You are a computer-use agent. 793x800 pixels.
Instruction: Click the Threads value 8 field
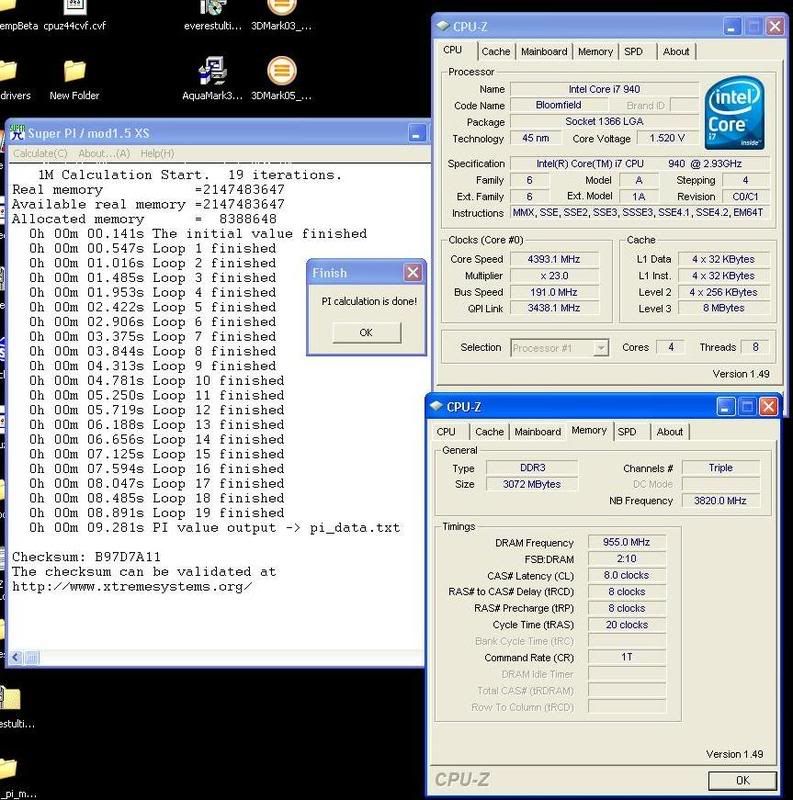pos(755,347)
